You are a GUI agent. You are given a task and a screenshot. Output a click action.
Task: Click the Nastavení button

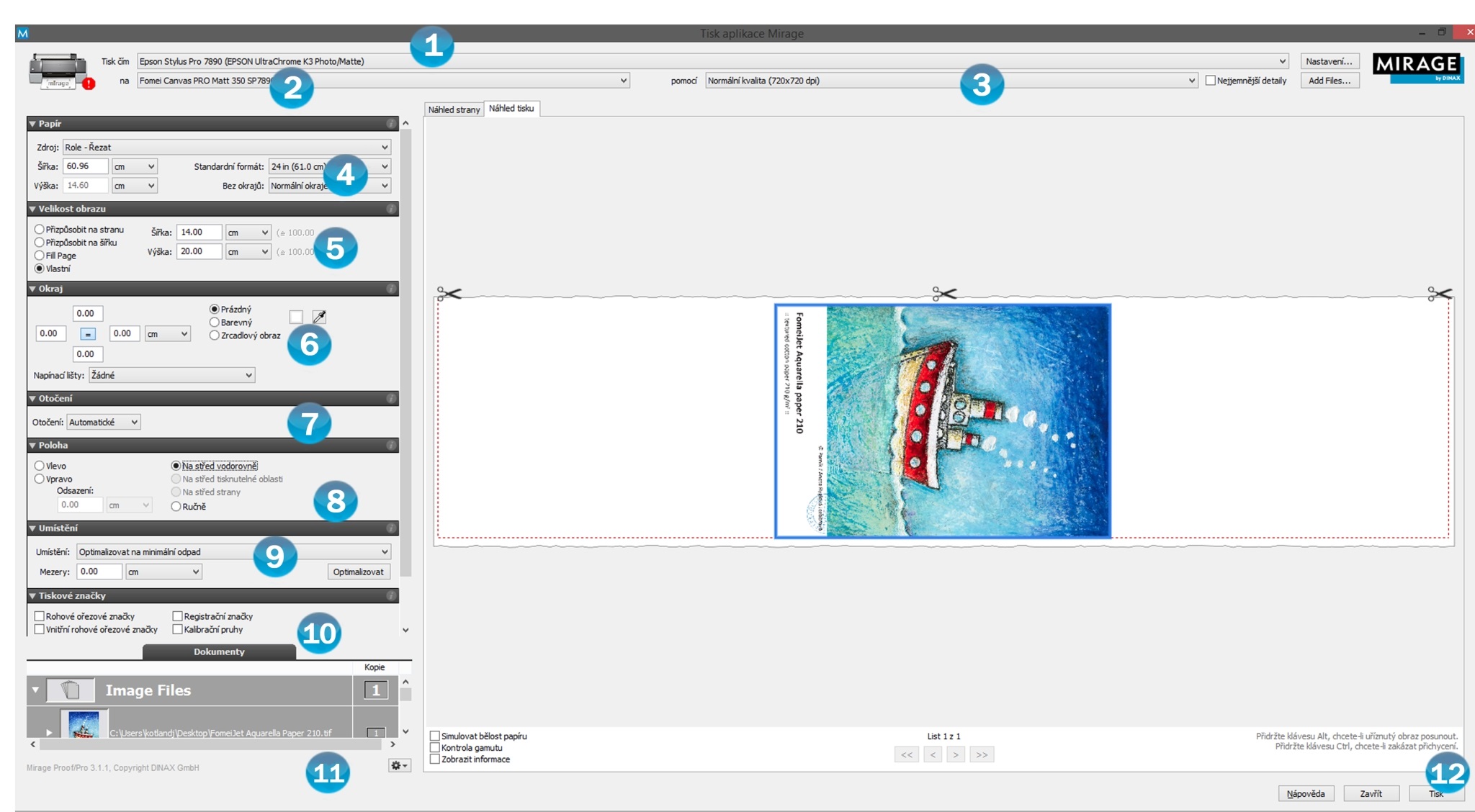click(x=1330, y=61)
